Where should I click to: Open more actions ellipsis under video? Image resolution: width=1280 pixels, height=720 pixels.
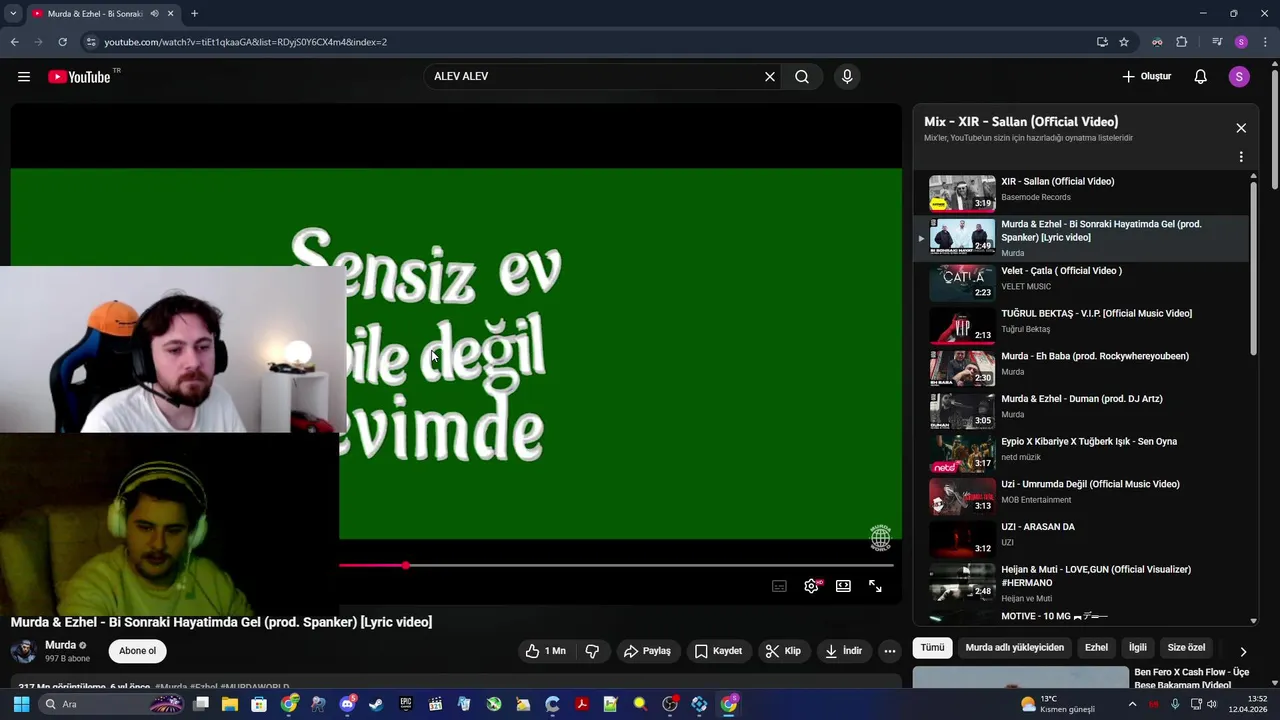889,651
